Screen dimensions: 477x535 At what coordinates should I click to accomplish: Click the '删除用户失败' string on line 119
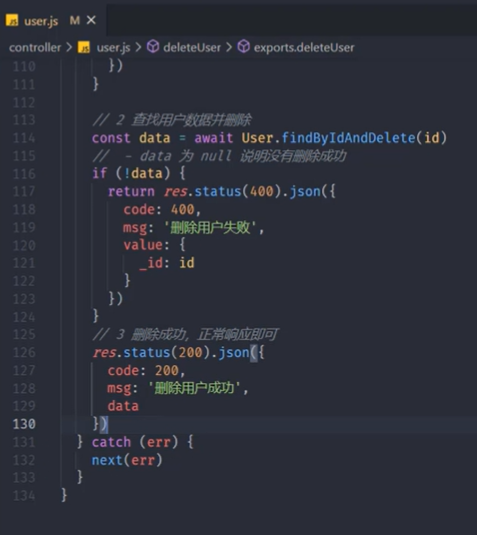(x=210, y=228)
